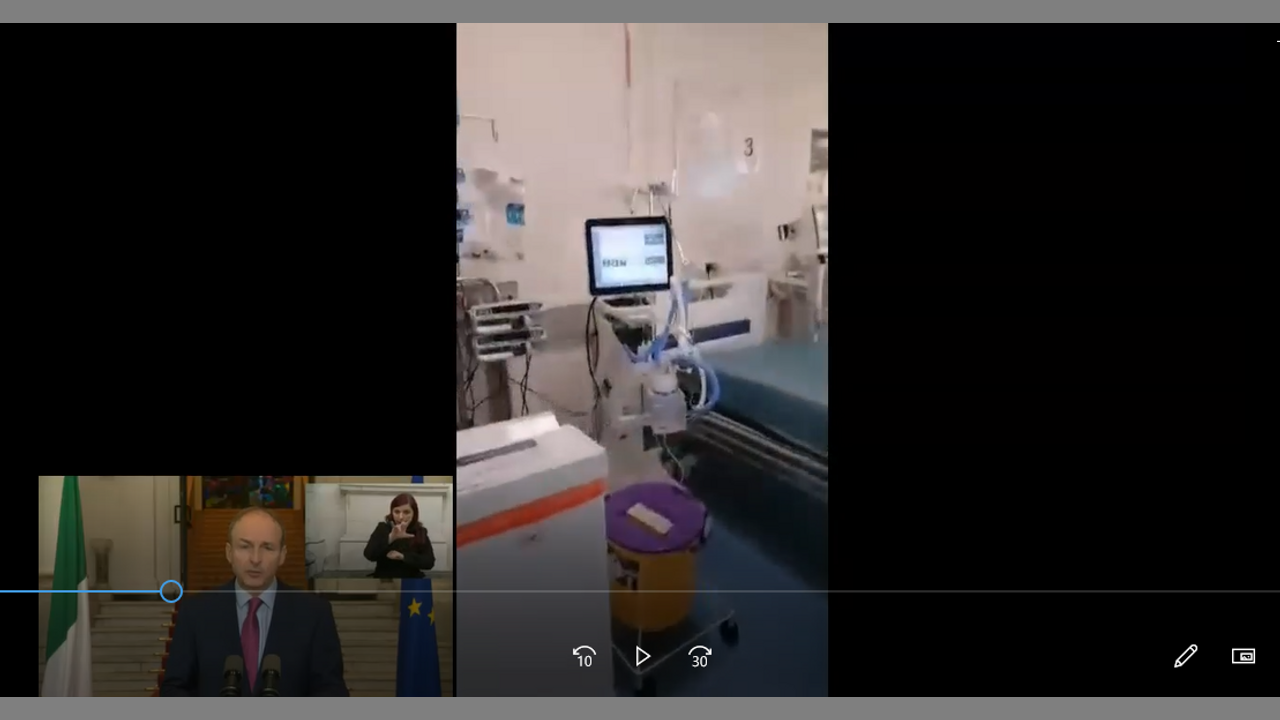Click the circular seek bar handle
Image resolution: width=1280 pixels, height=720 pixels.
(171, 591)
